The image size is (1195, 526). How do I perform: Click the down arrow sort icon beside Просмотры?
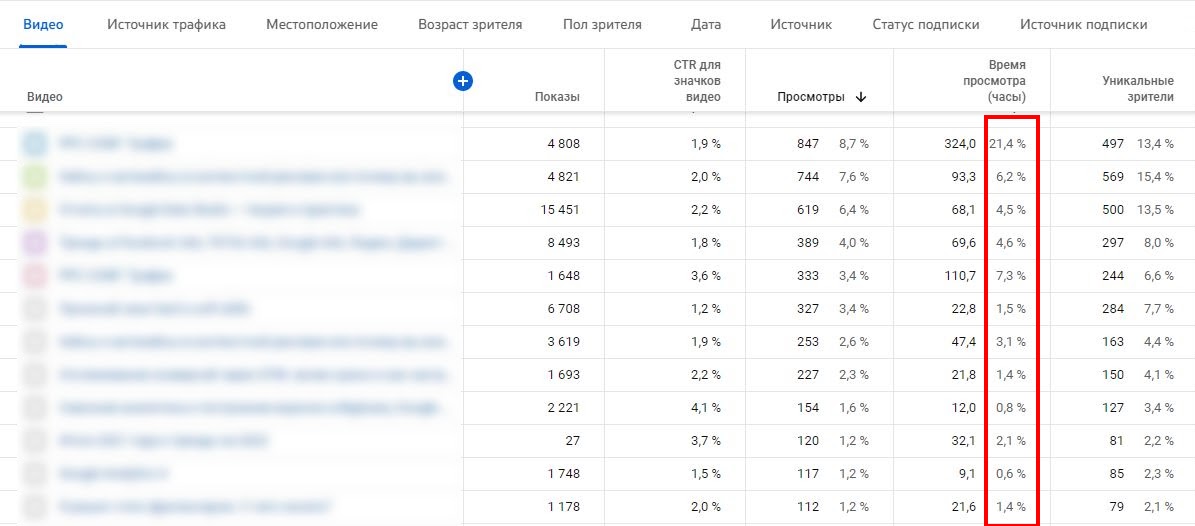pyautogui.click(x=861, y=97)
